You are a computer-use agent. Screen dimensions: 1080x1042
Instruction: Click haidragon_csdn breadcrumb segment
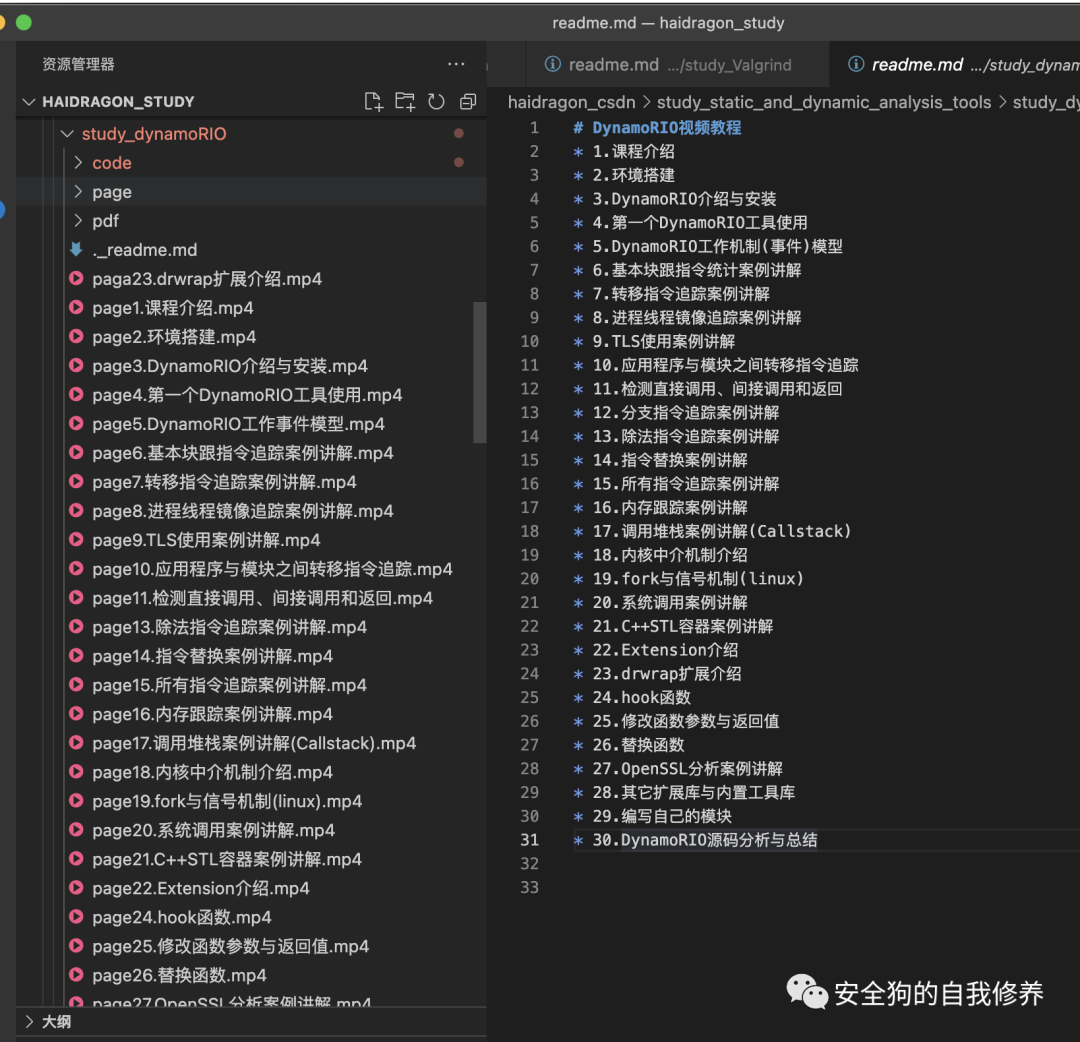[572, 103]
